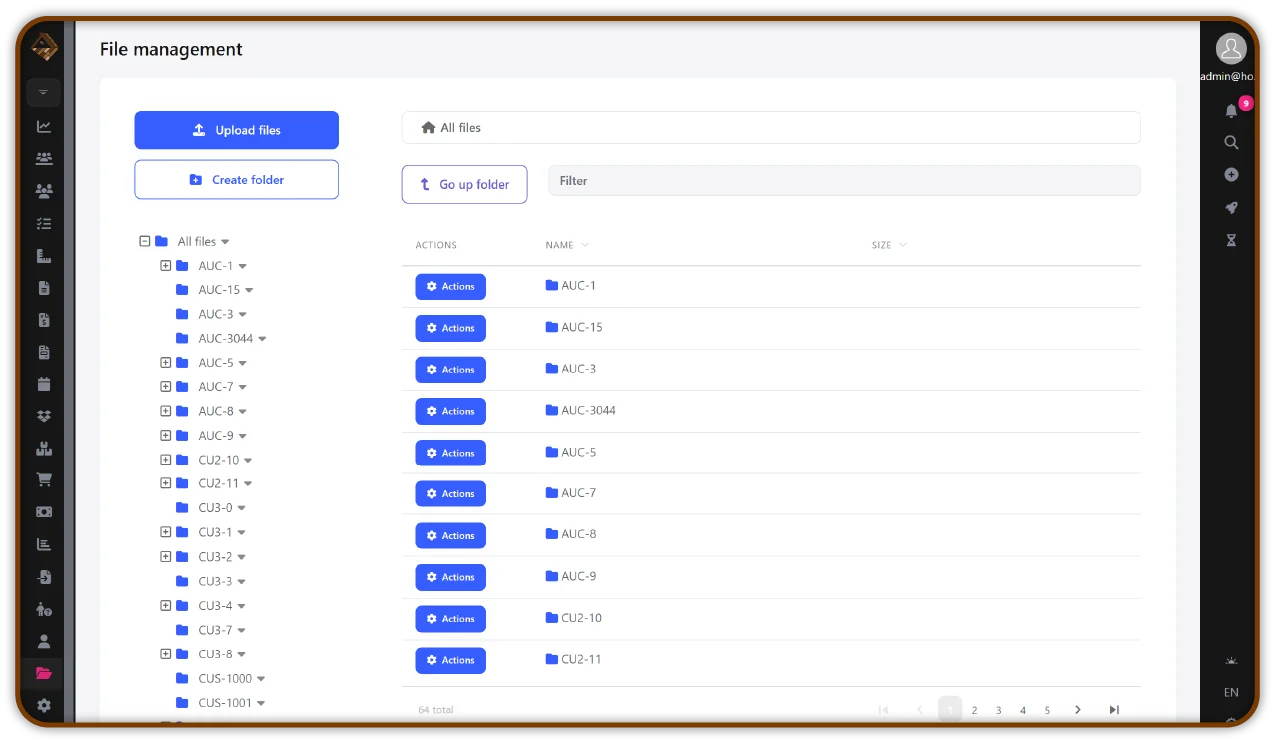1275x743 pixels.
Task: Open the line chart dashboard icon in sidebar
Action: (44, 126)
